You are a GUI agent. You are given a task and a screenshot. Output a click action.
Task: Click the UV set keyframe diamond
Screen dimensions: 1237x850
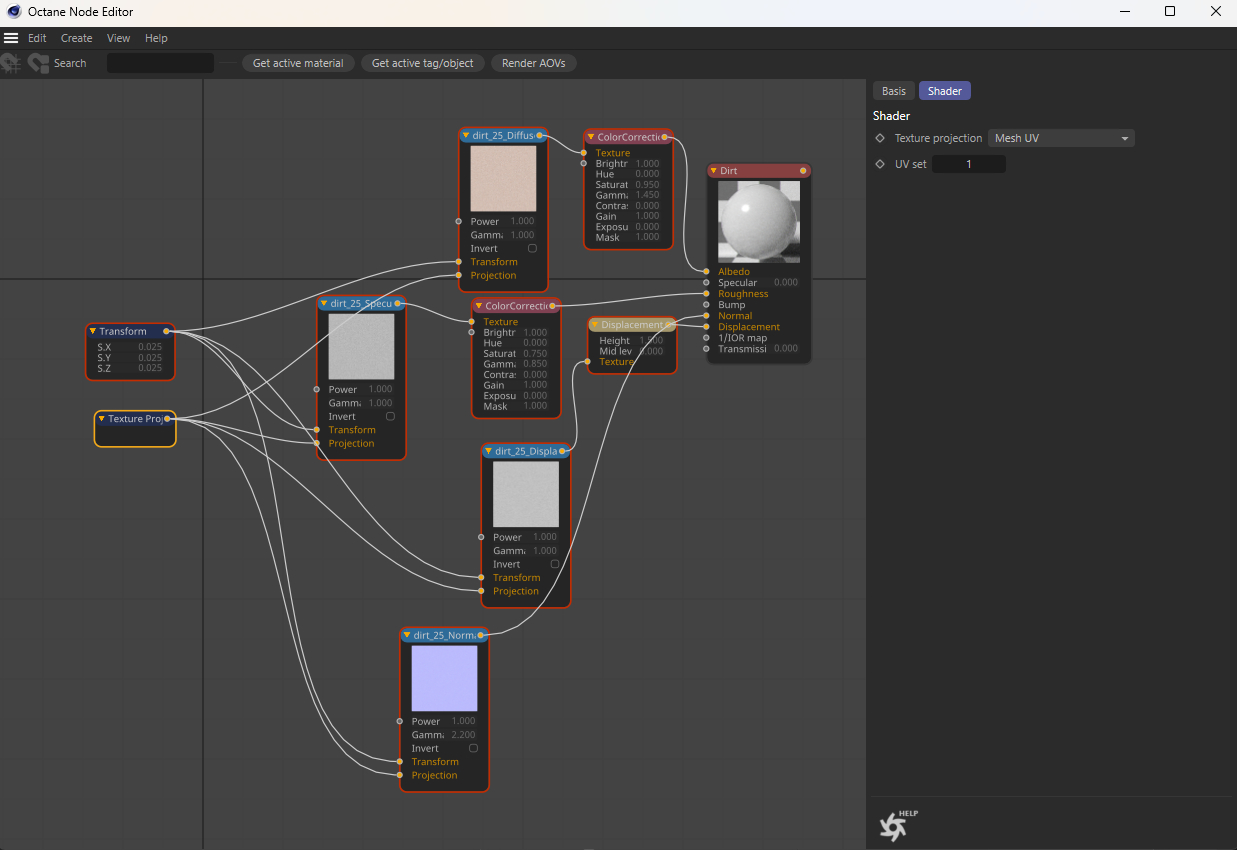(x=880, y=164)
